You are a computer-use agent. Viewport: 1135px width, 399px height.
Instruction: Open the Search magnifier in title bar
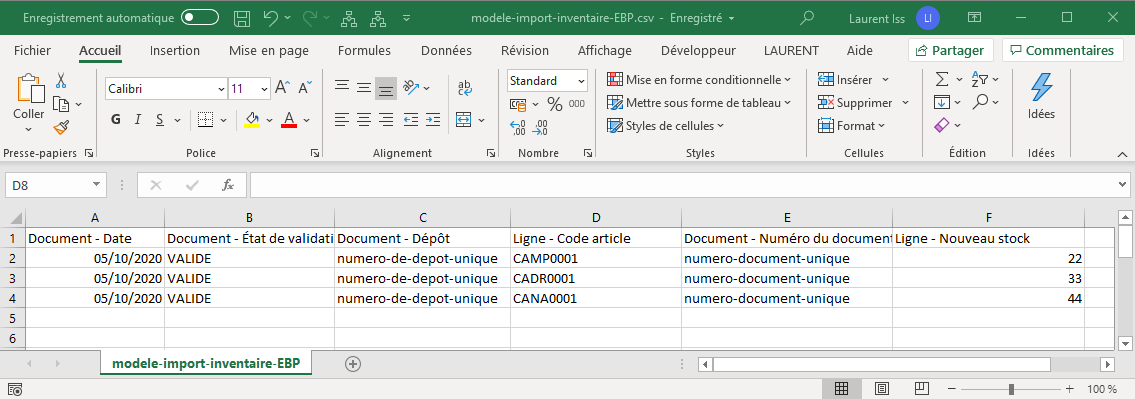pyautogui.click(x=807, y=17)
